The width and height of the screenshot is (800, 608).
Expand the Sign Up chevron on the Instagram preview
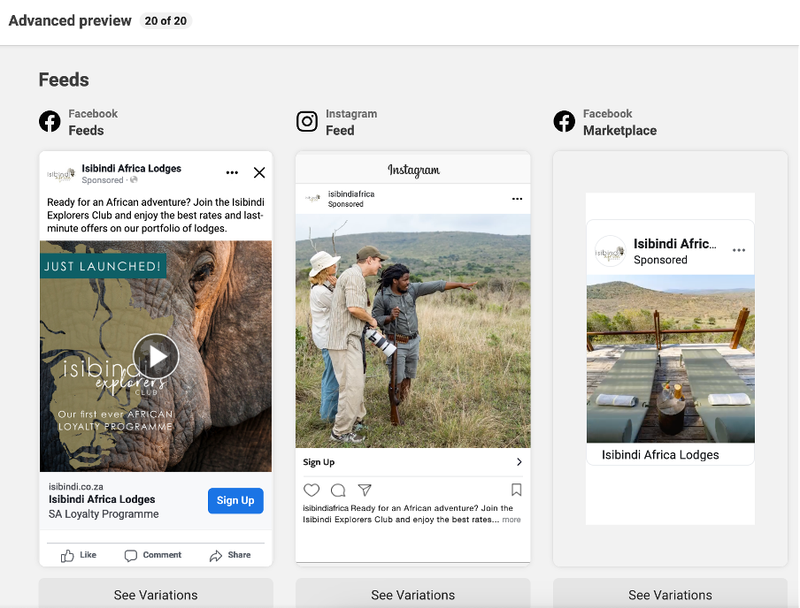(x=519, y=462)
